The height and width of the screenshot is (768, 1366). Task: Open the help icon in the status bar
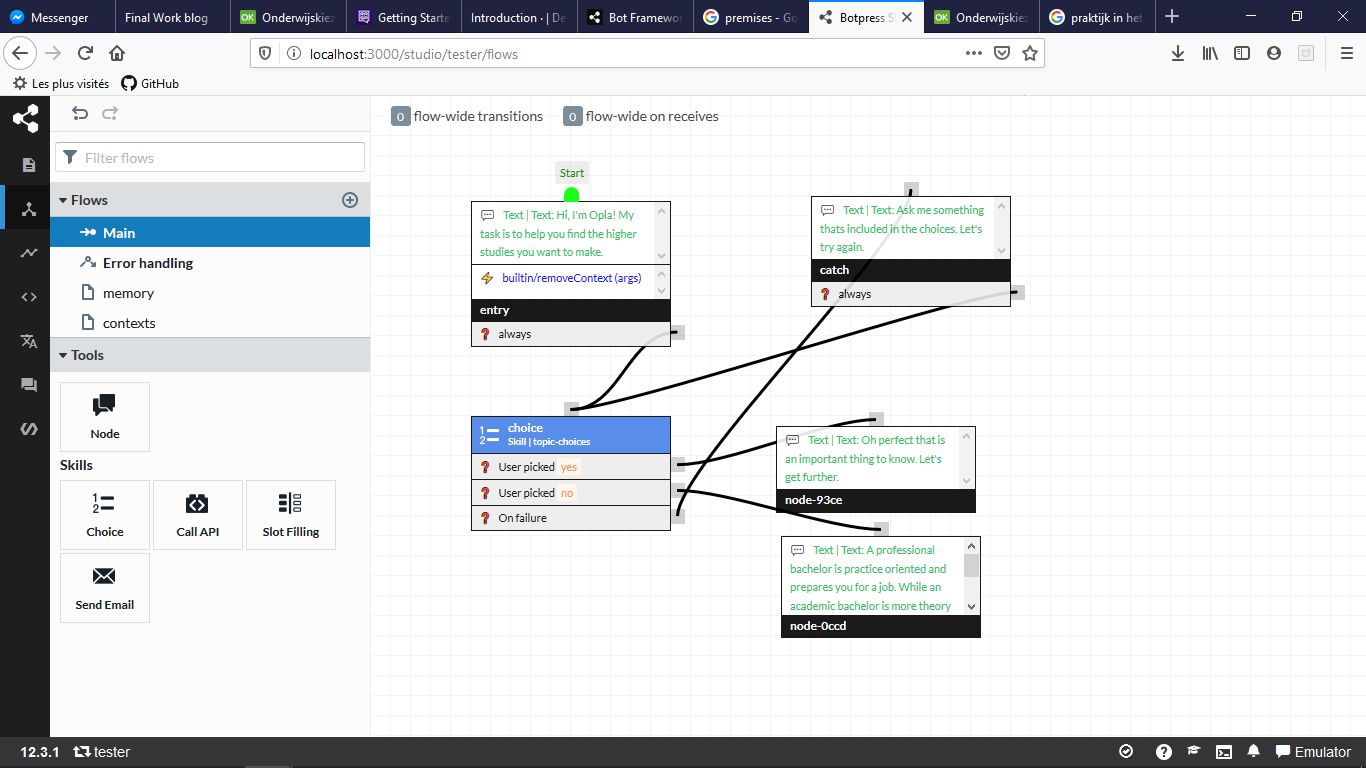pos(1163,751)
